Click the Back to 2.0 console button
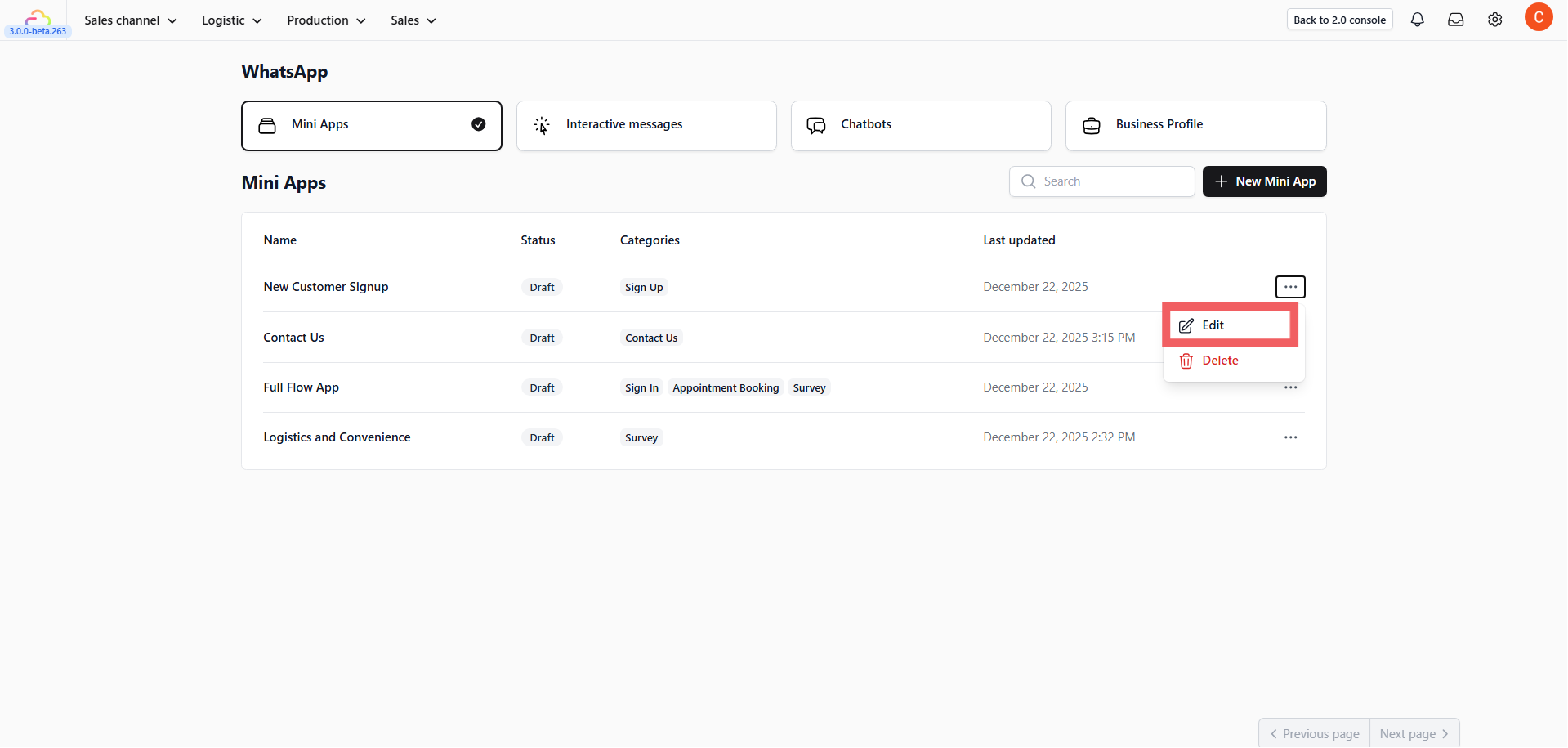This screenshot has width=1568, height=748. [x=1339, y=20]
